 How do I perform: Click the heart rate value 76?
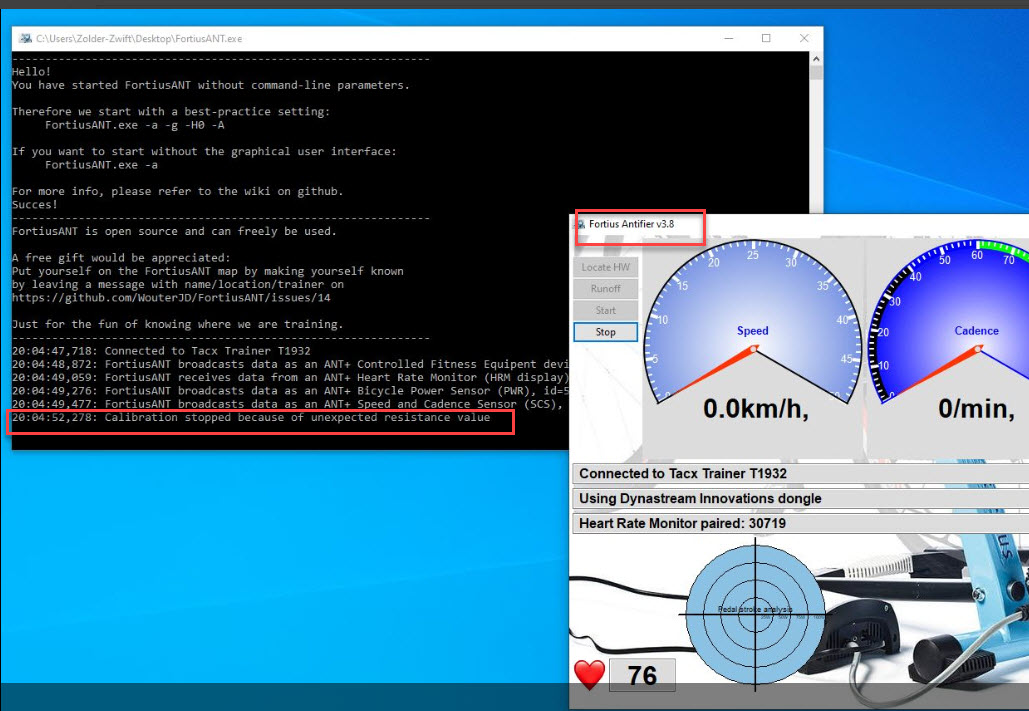(x=642, y=676)
